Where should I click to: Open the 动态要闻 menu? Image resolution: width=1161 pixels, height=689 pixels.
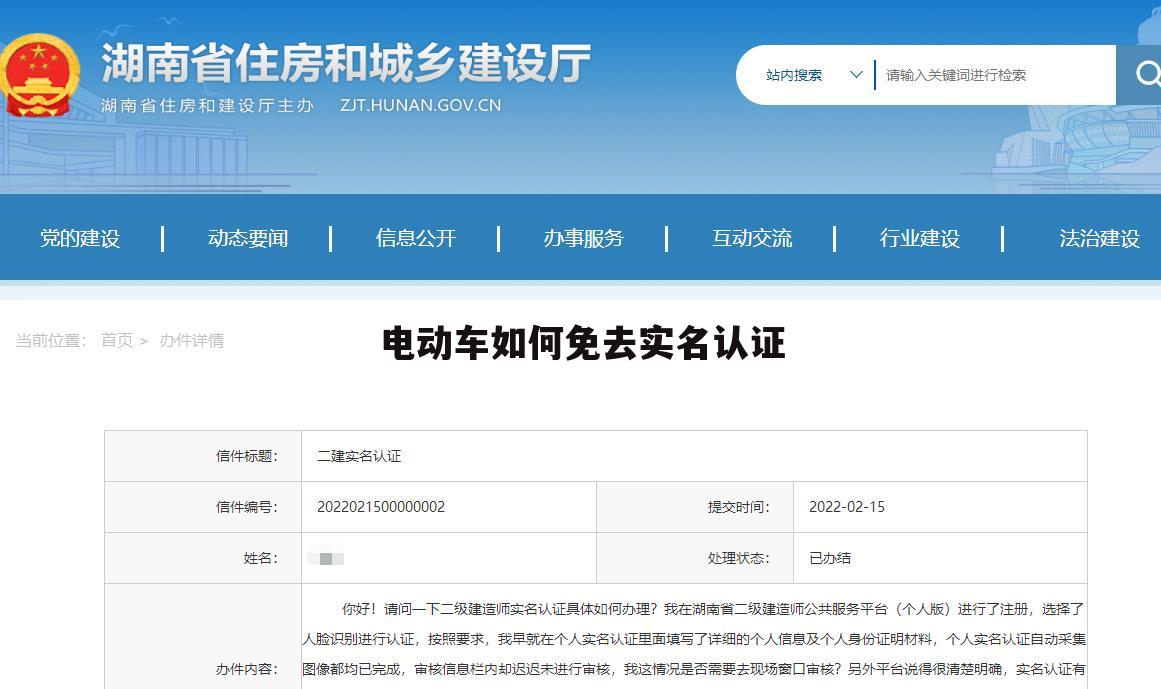click(248, 238)
